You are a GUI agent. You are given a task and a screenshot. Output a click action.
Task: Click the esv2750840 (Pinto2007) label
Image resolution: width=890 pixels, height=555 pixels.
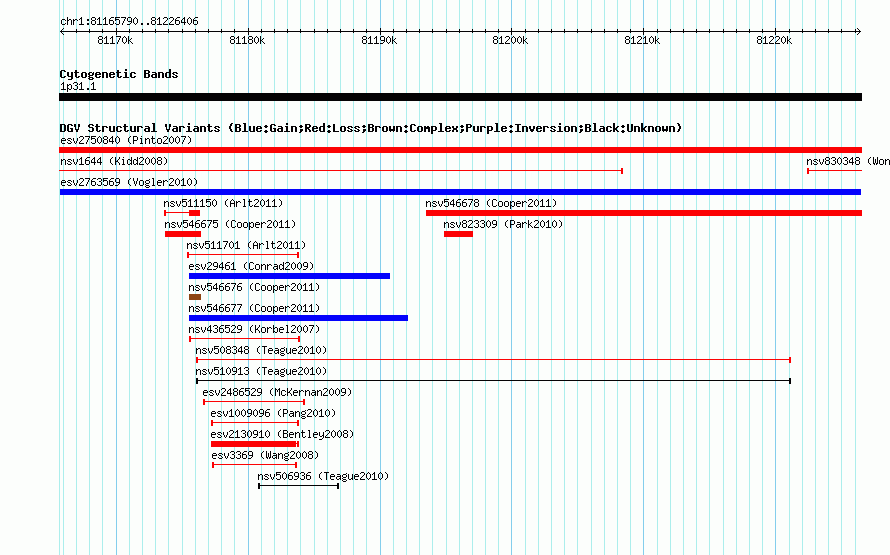coord(126,140)
